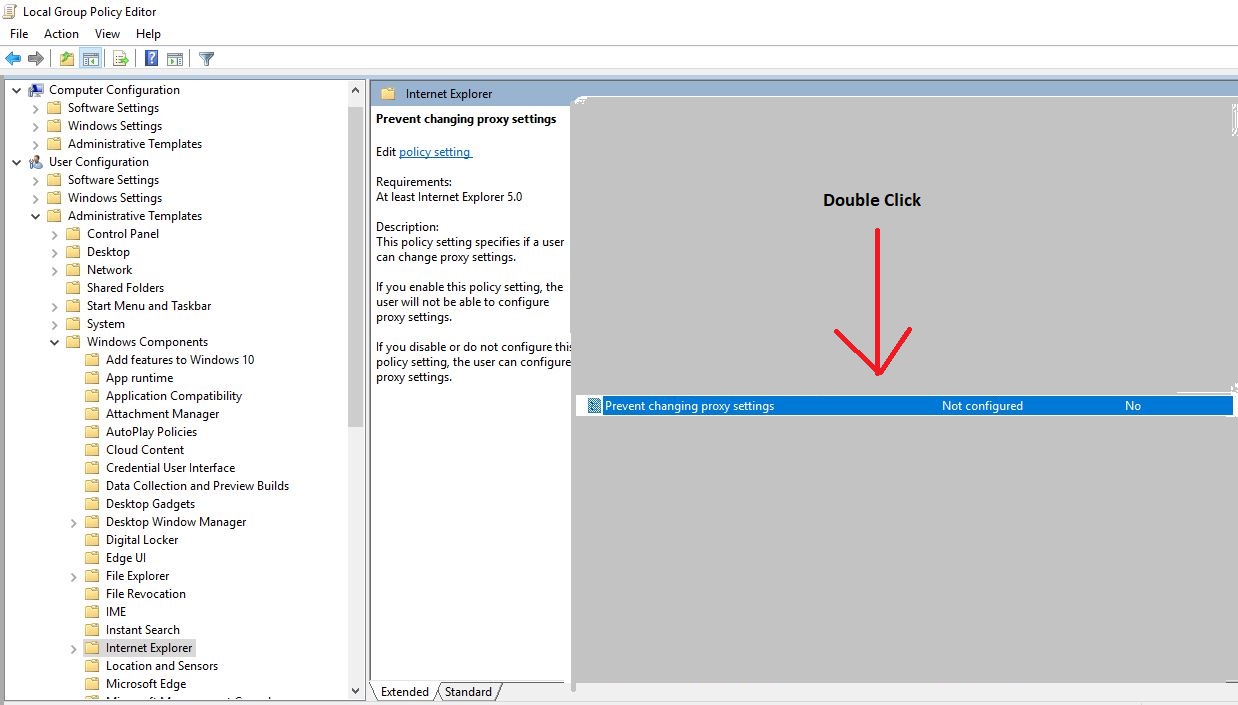Expand the Desktop Window Manager node

pos(73,521)
